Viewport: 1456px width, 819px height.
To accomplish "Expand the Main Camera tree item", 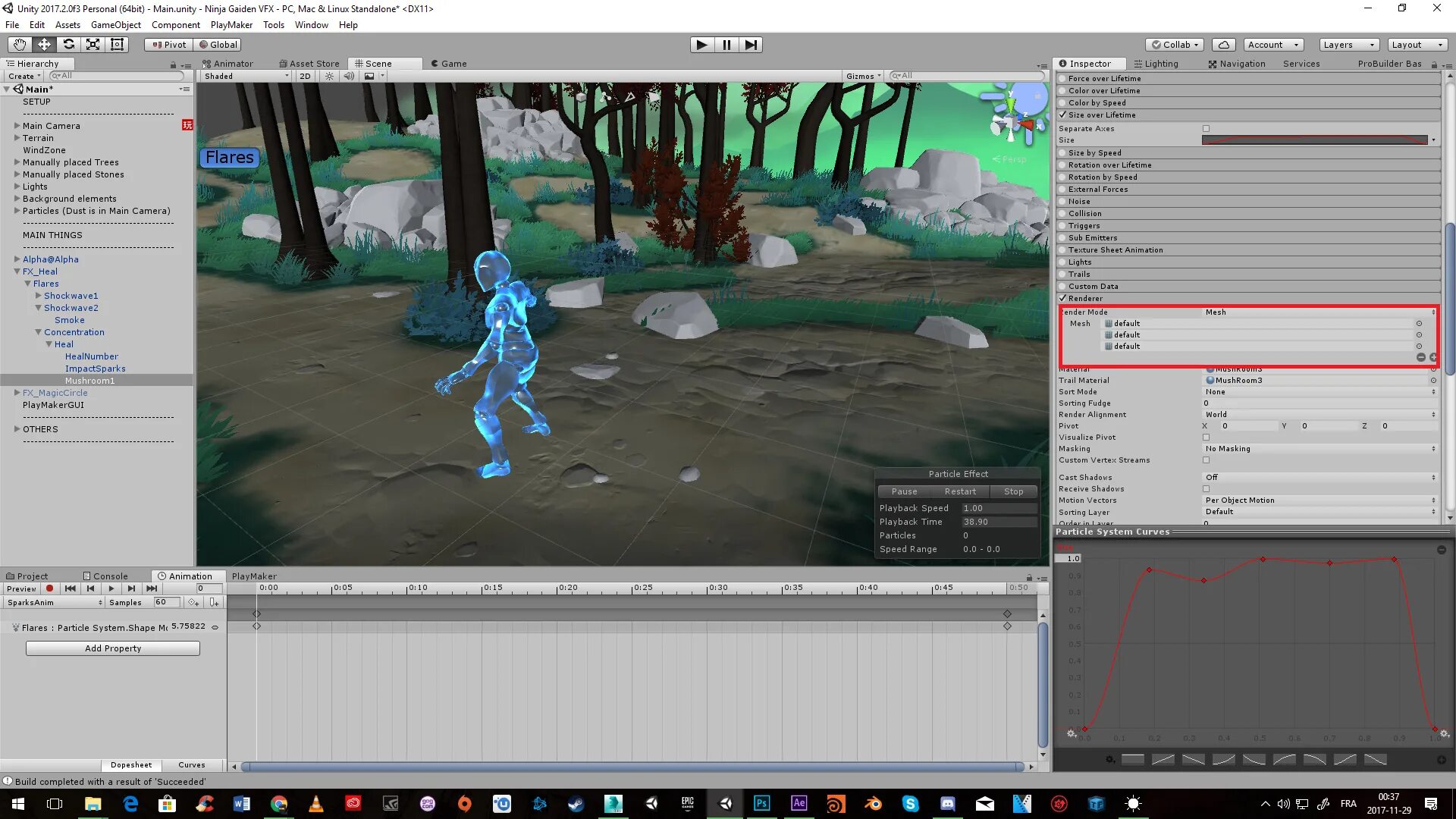I will (17, 126).
